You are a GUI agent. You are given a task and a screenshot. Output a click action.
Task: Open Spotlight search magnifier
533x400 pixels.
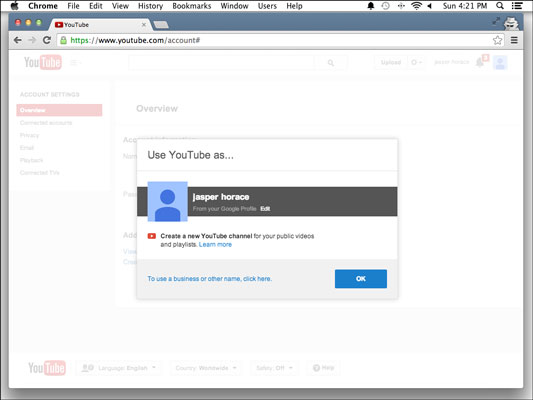click(x=500, y=6)
